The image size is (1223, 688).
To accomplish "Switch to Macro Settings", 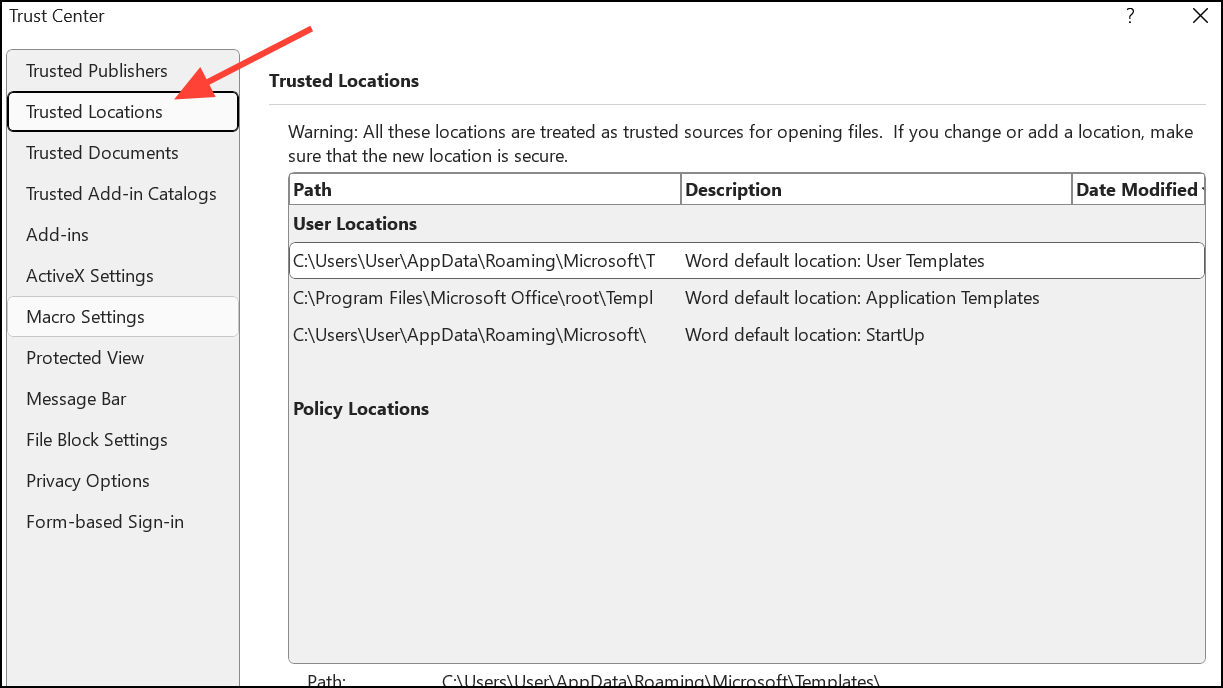I will (x=84, y=316).
